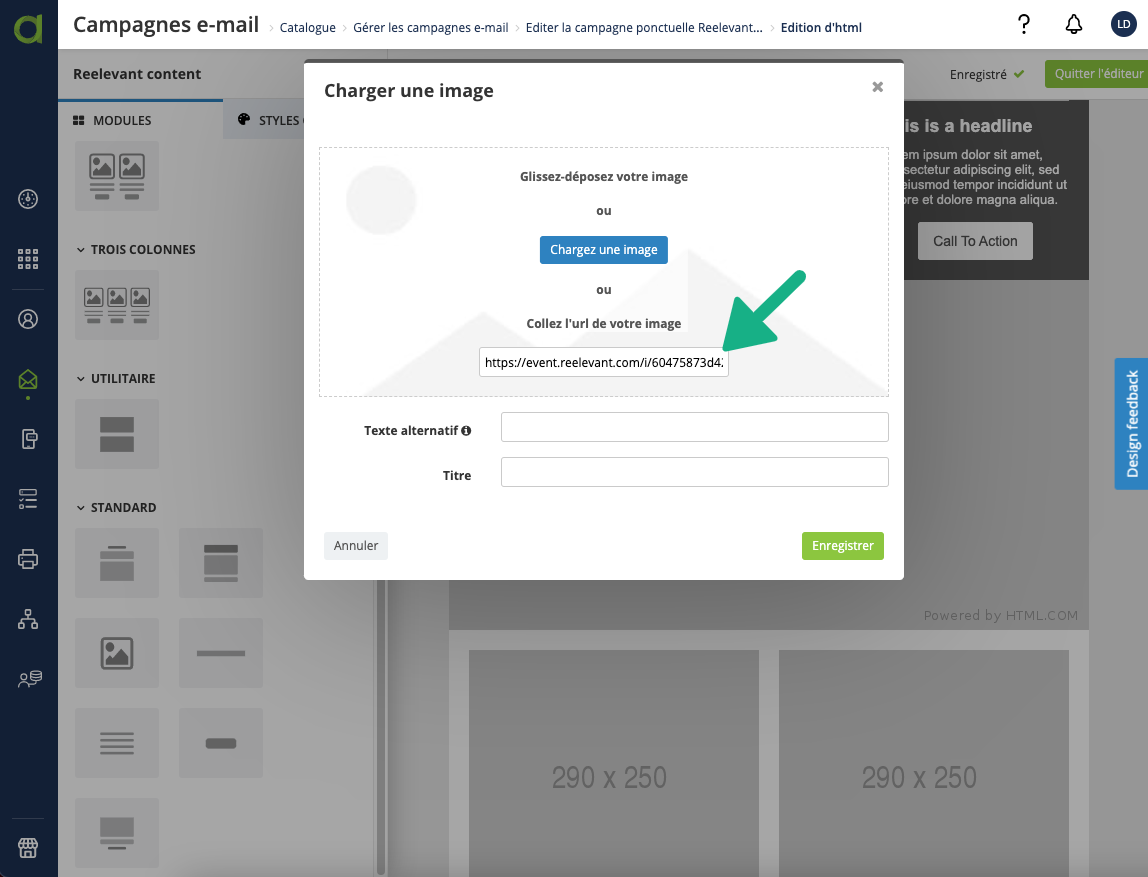Click the Chargez une image button
The height and width of the screenshot is (877, 1148).
coord(603,250)
